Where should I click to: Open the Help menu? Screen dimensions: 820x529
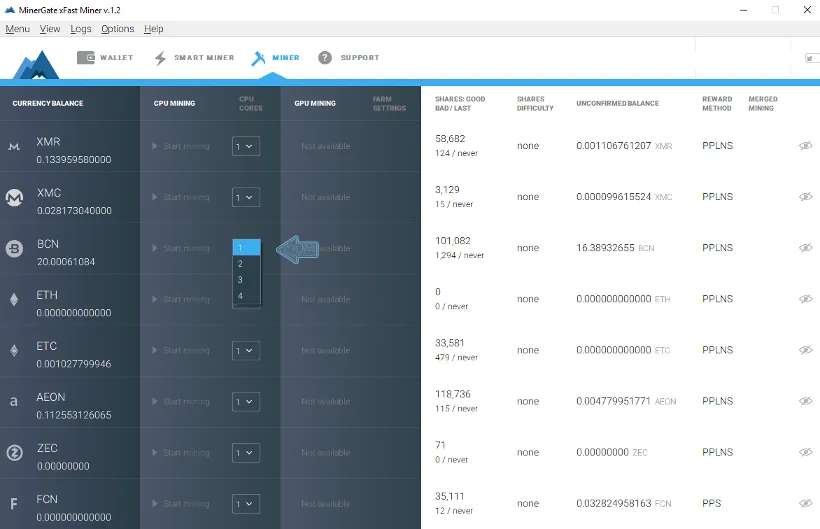click(x=153, y=29)
